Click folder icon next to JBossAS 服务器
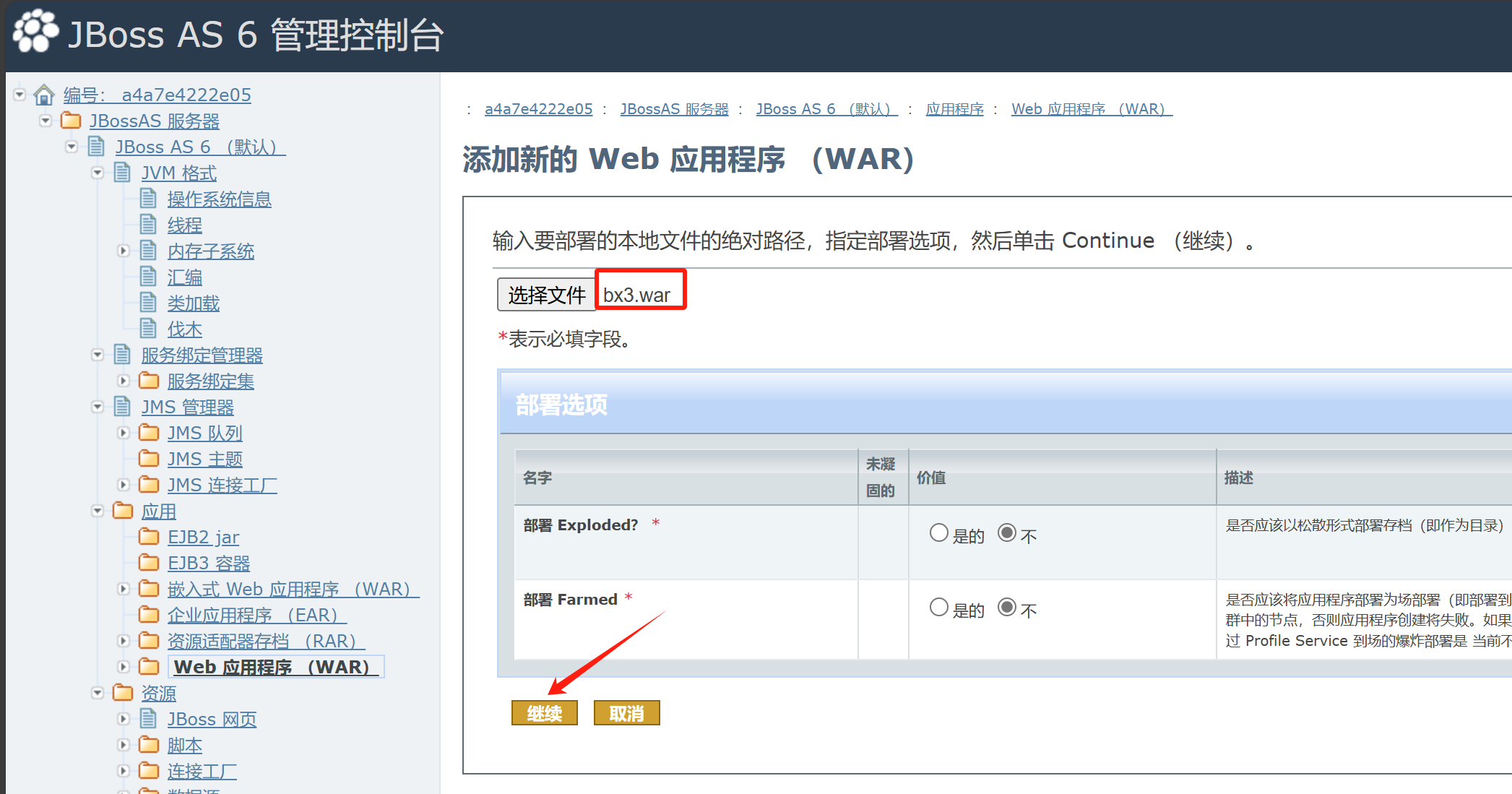Viewport: 1512px width, 794px height. 71,120
